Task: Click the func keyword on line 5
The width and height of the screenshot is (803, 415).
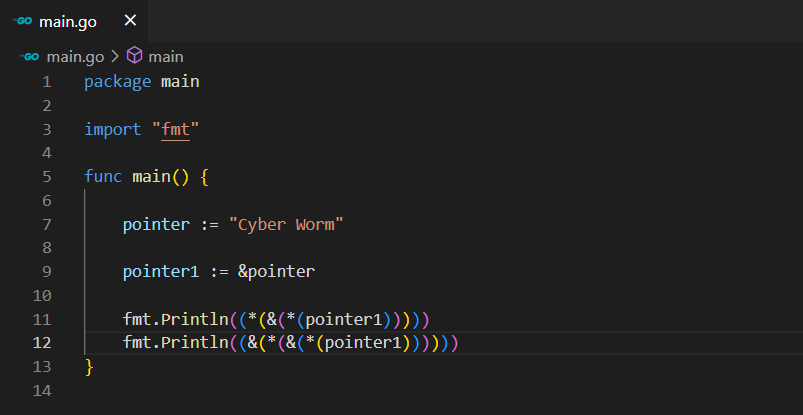Action: 103,177
